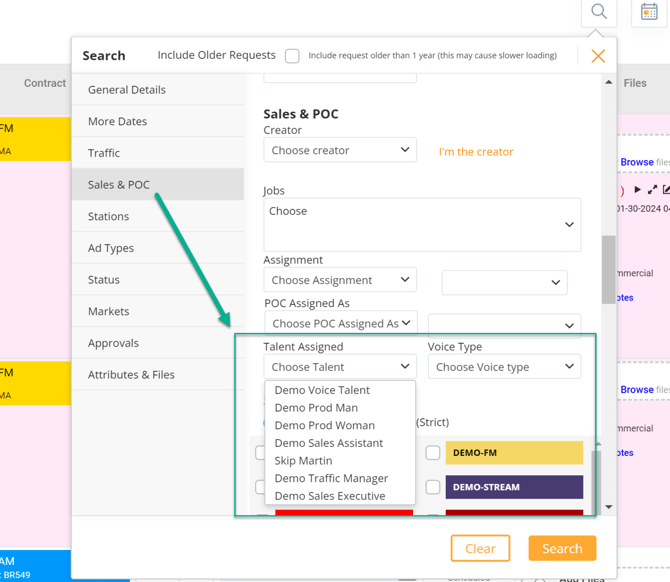670x582 pixels.
Task: Select Demo Traffic Manager option
Action: pos(340,478)
